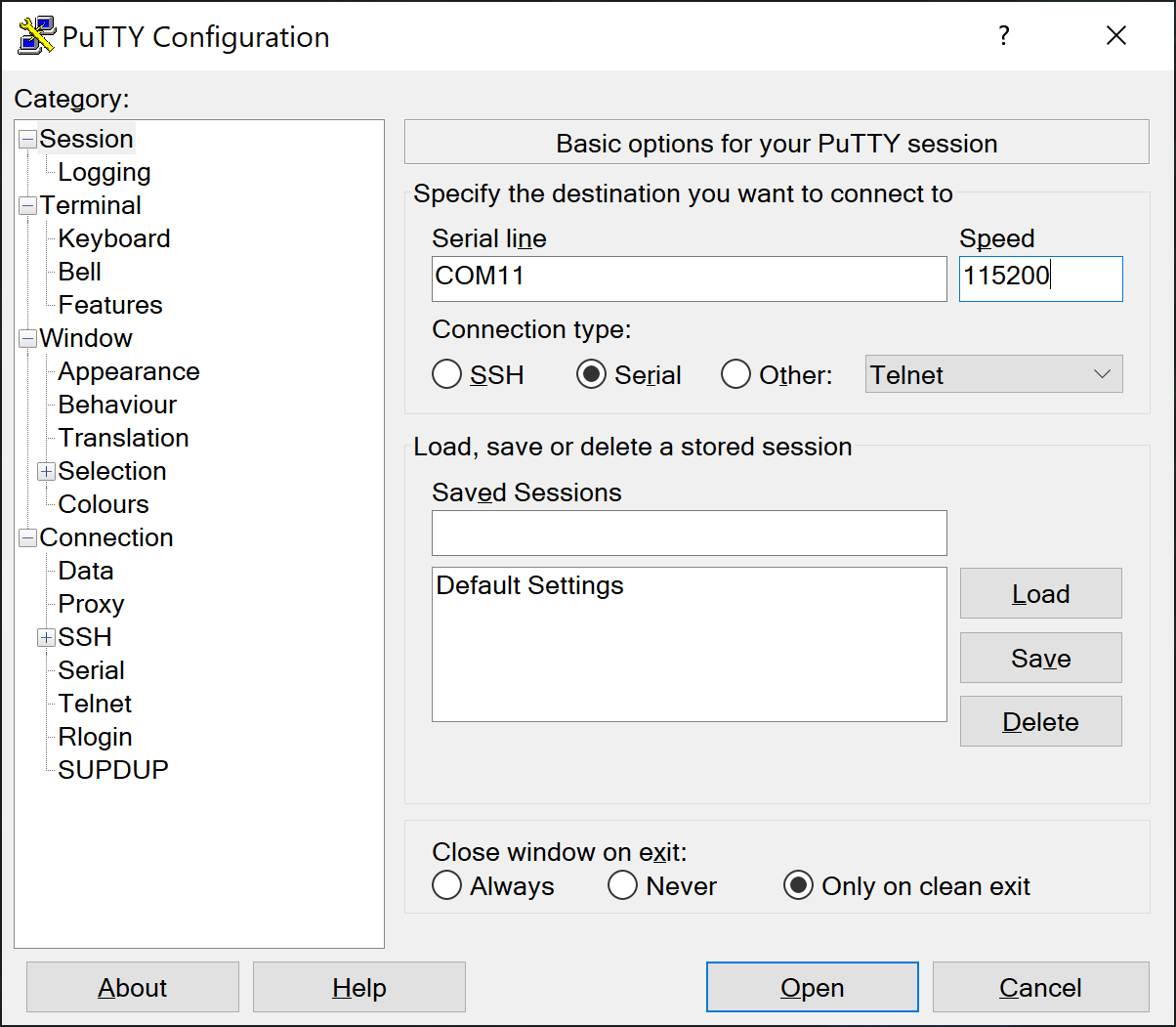Expand the SSH tree node
The image size is (1176, 1027).
(x=46, y=637)
